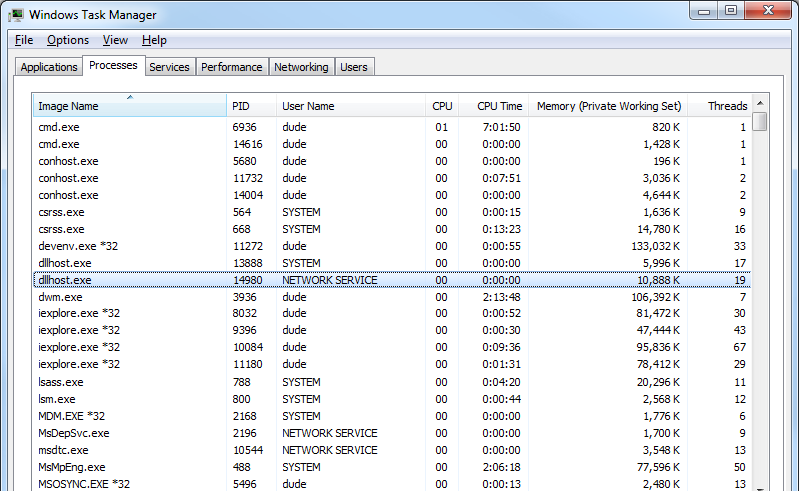800x491 pixels.
Task: Switch to the Services tab
Action: click(x=169, y=67)
